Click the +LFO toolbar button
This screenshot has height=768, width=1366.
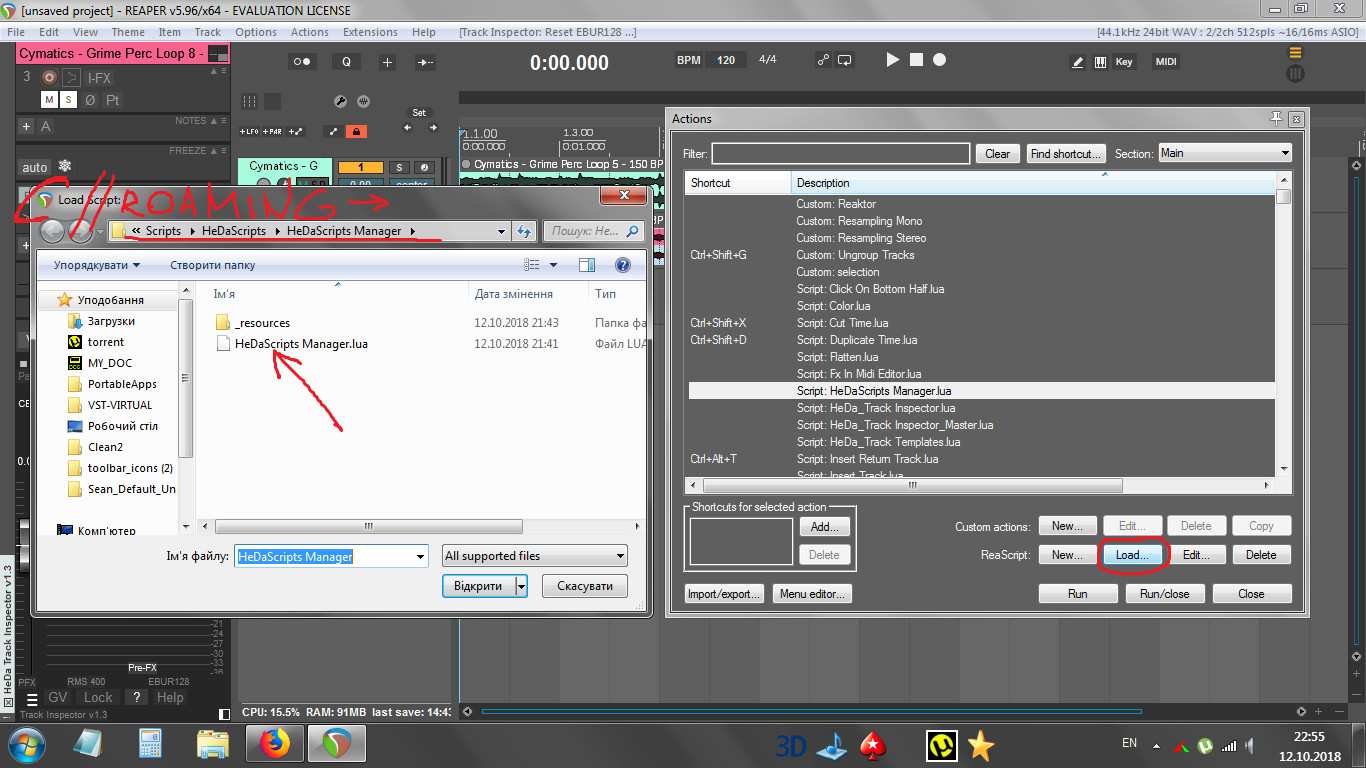coord(249,131)
